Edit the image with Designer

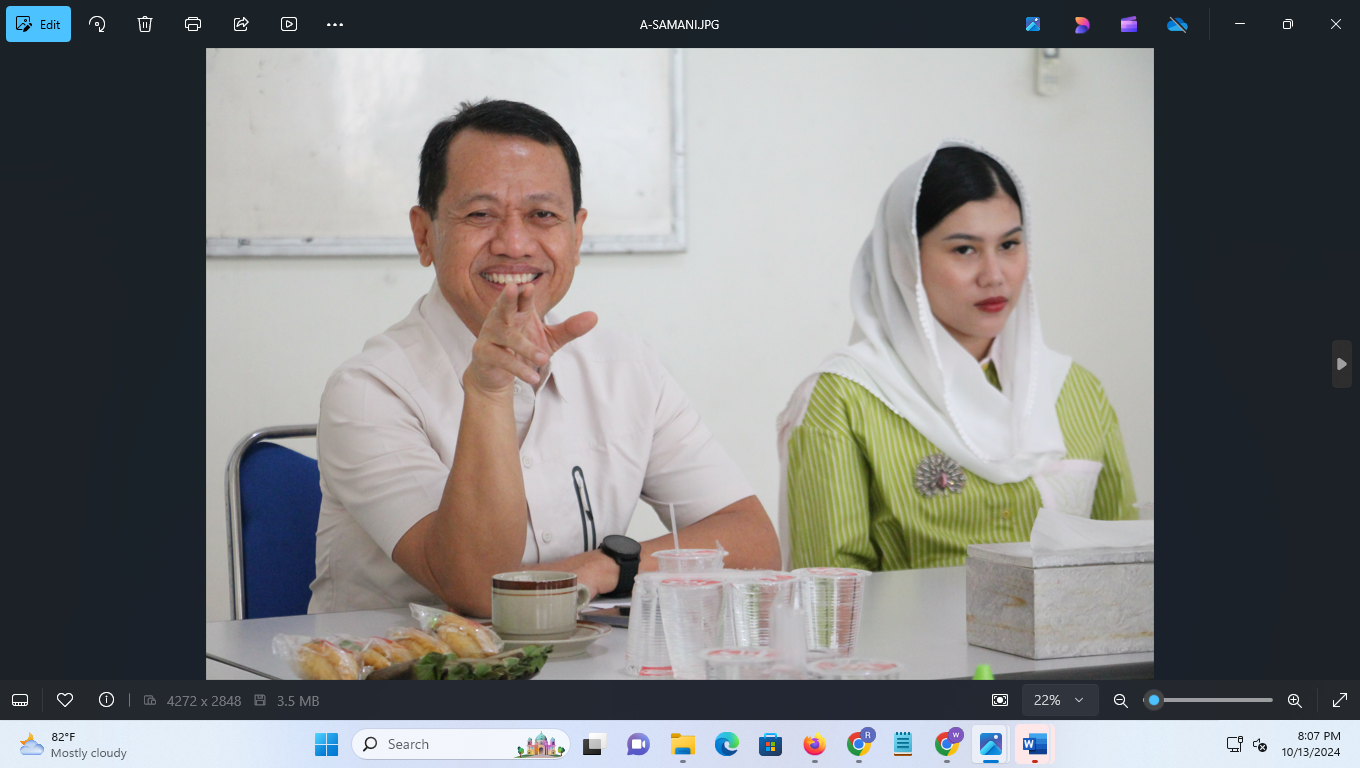[1081, 23]
